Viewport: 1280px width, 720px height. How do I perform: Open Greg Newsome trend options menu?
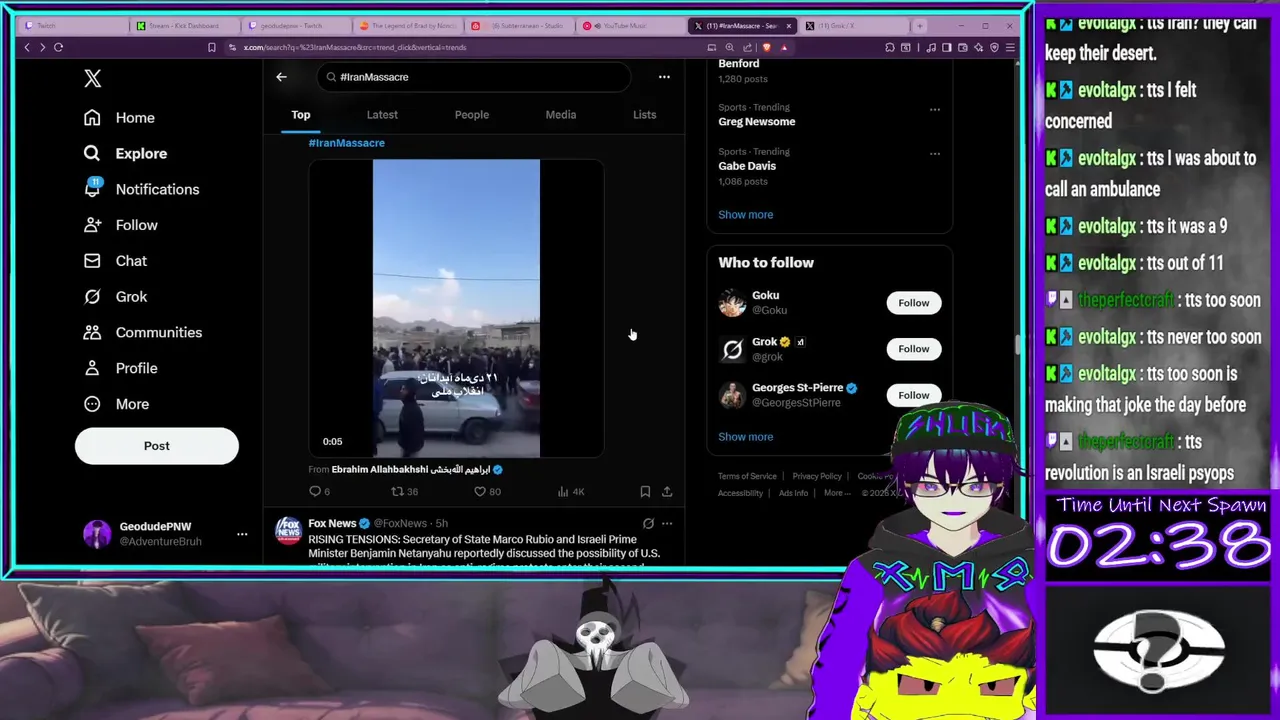click(x=935, y=109)
